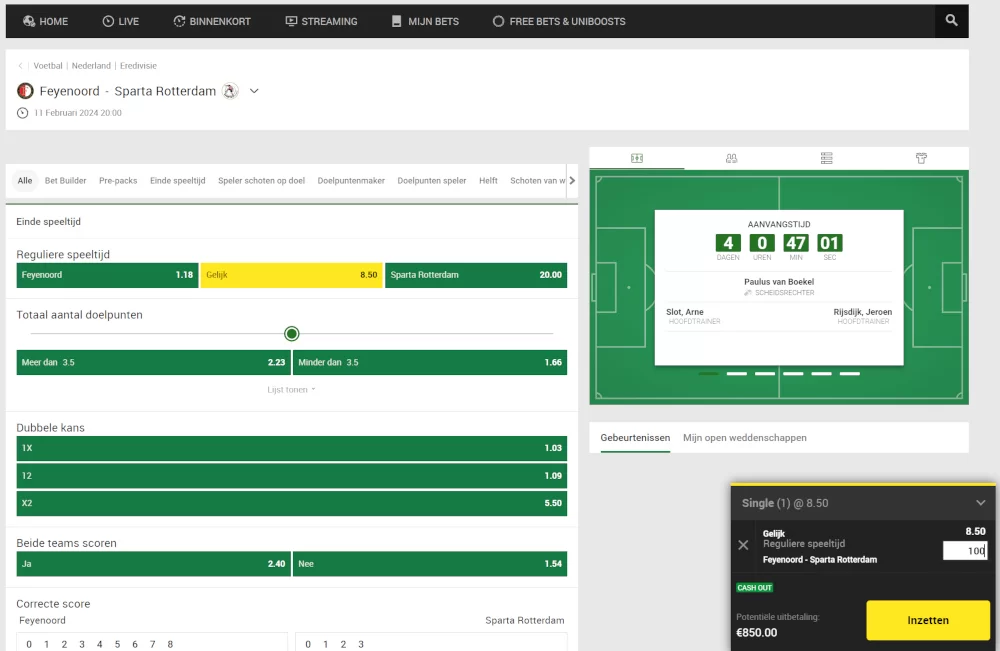Screen dimensions: 1000x651
Task: Select double chance 12 at 1.09
Action: [291, 476]
